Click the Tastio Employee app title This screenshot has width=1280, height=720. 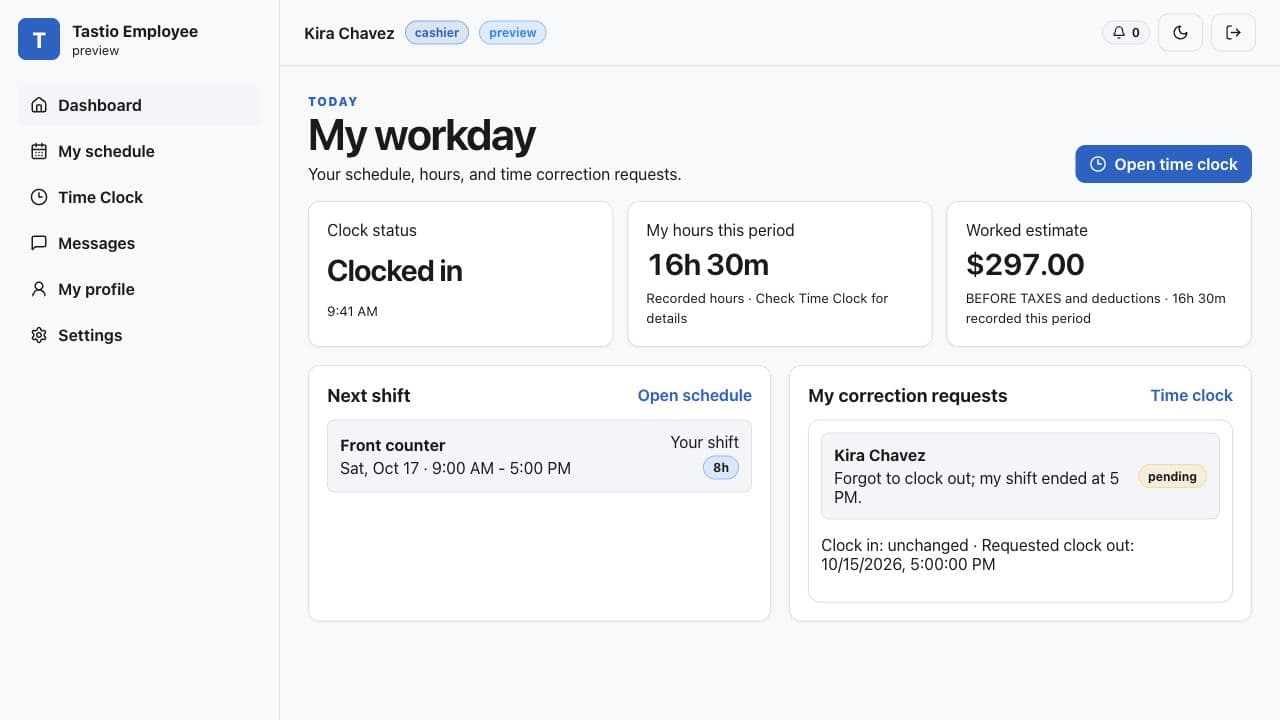tap(135, 31)
